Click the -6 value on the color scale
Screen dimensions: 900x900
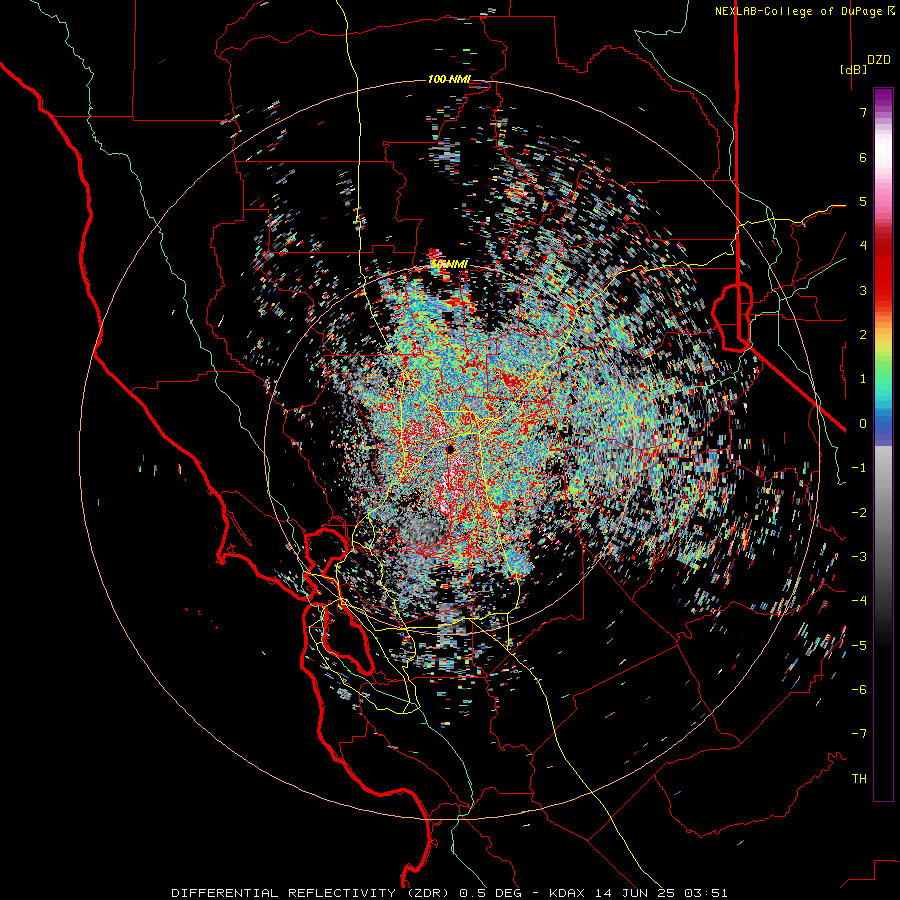859,690
